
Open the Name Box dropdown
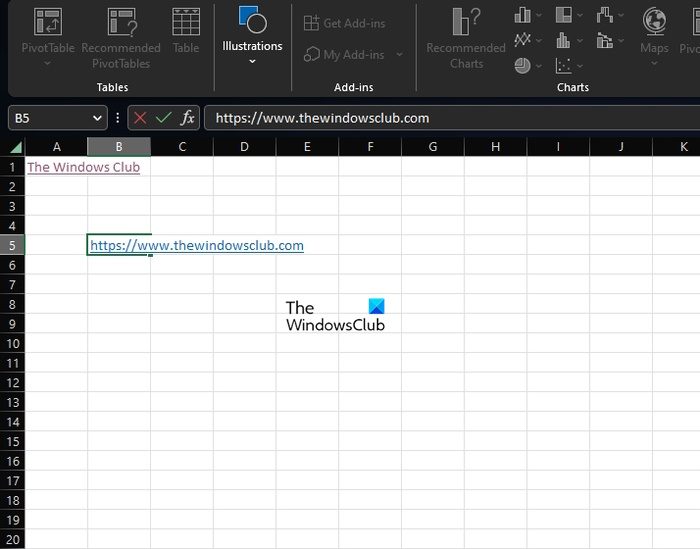coord(97,118)
